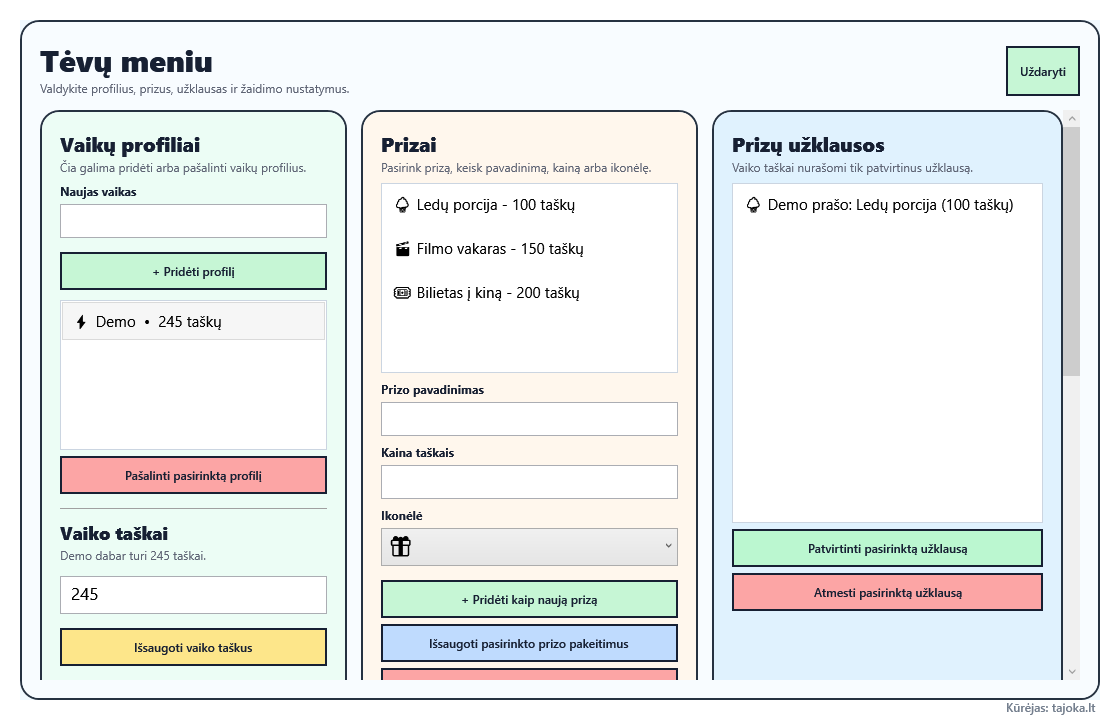Viewport: 1120px width, 720px height.
Task: Click Pašalinti pasirinktą profilį button
Action: [x=194, y=476]
